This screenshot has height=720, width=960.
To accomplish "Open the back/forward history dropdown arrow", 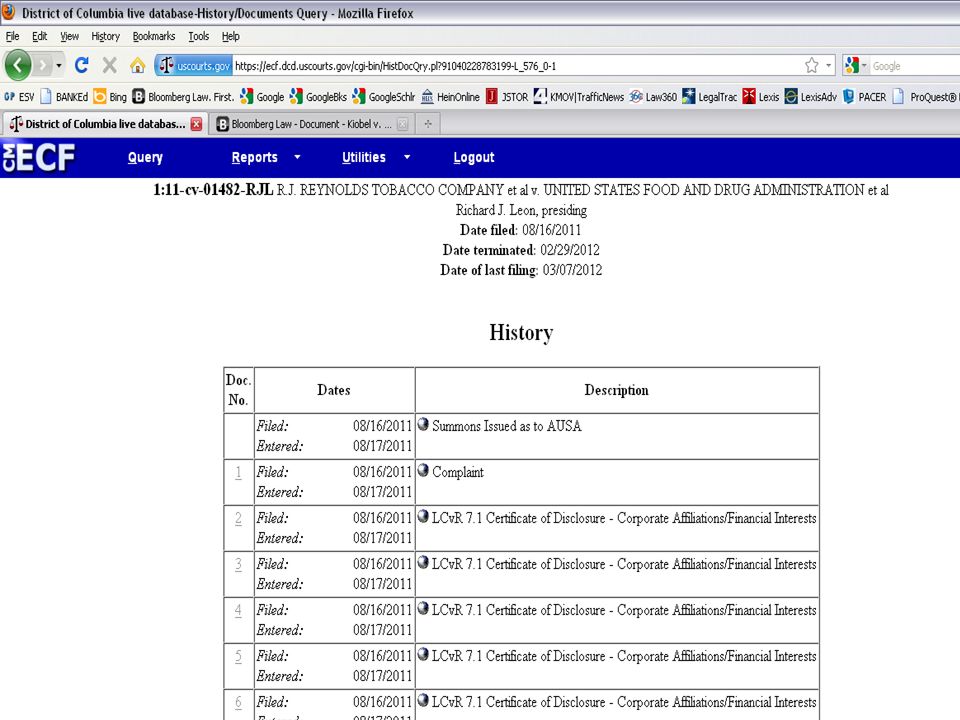I will (x=59, y=65).
